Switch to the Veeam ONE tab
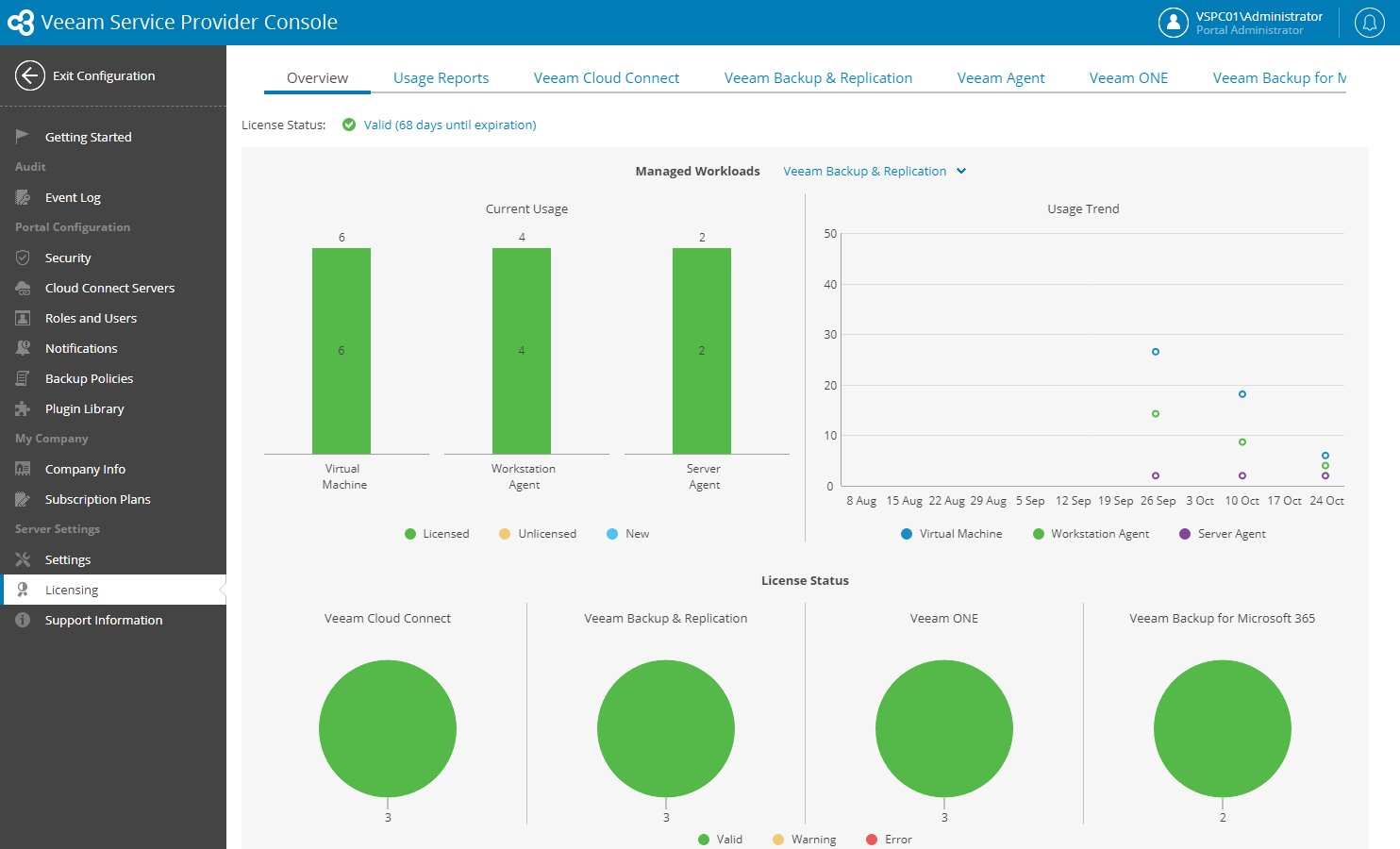1400x849 pixels. (1128, 78)
